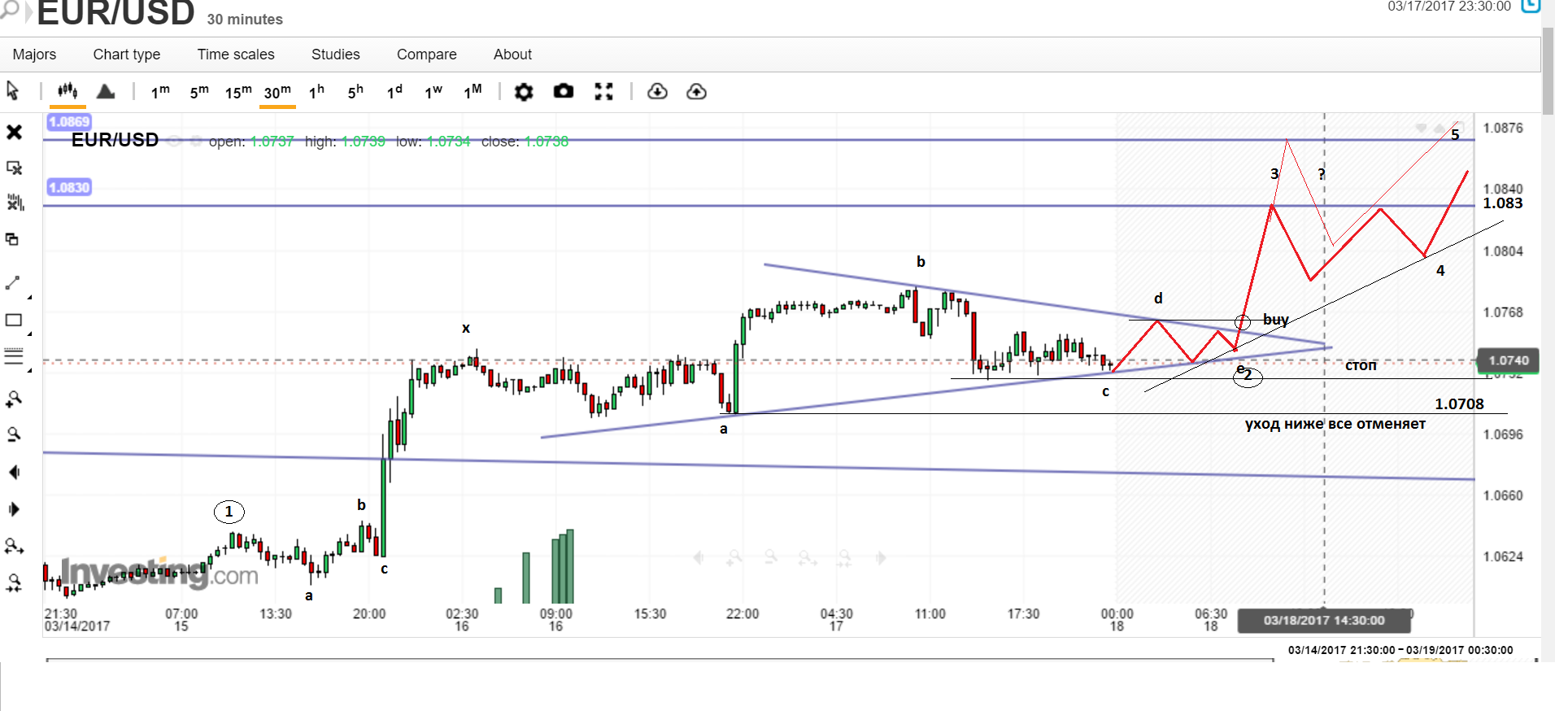Image resolution: width=1568 pixels, height=711 pixels.
Task: Take a chart snapshot with the camera
Action: coord(564,91)
